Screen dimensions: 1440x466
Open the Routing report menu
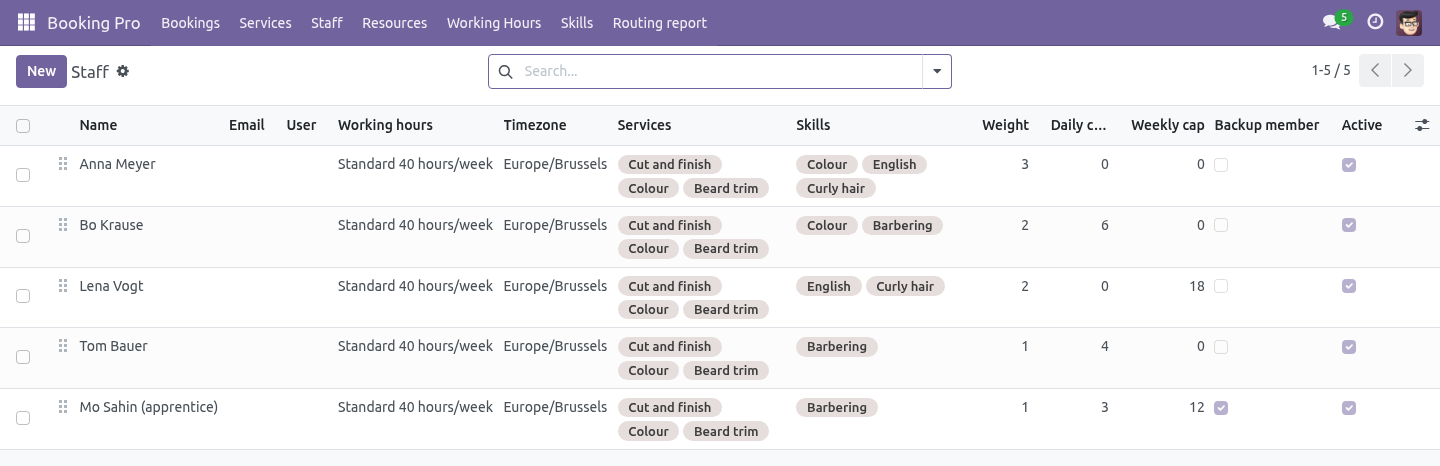tap(660, 22)
